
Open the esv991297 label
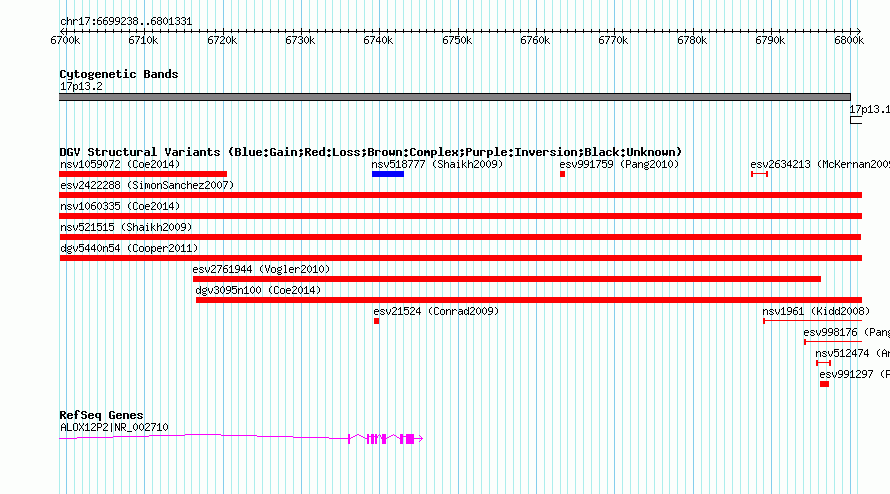(854, 374)
